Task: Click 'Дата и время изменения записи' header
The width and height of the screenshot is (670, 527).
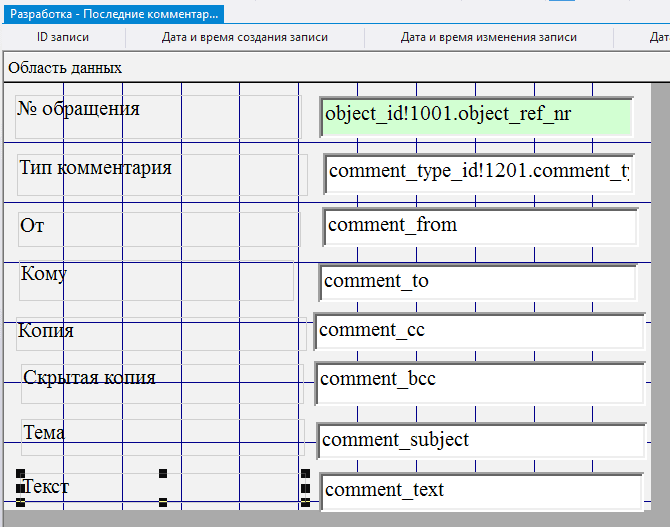Action: [488, 37]
